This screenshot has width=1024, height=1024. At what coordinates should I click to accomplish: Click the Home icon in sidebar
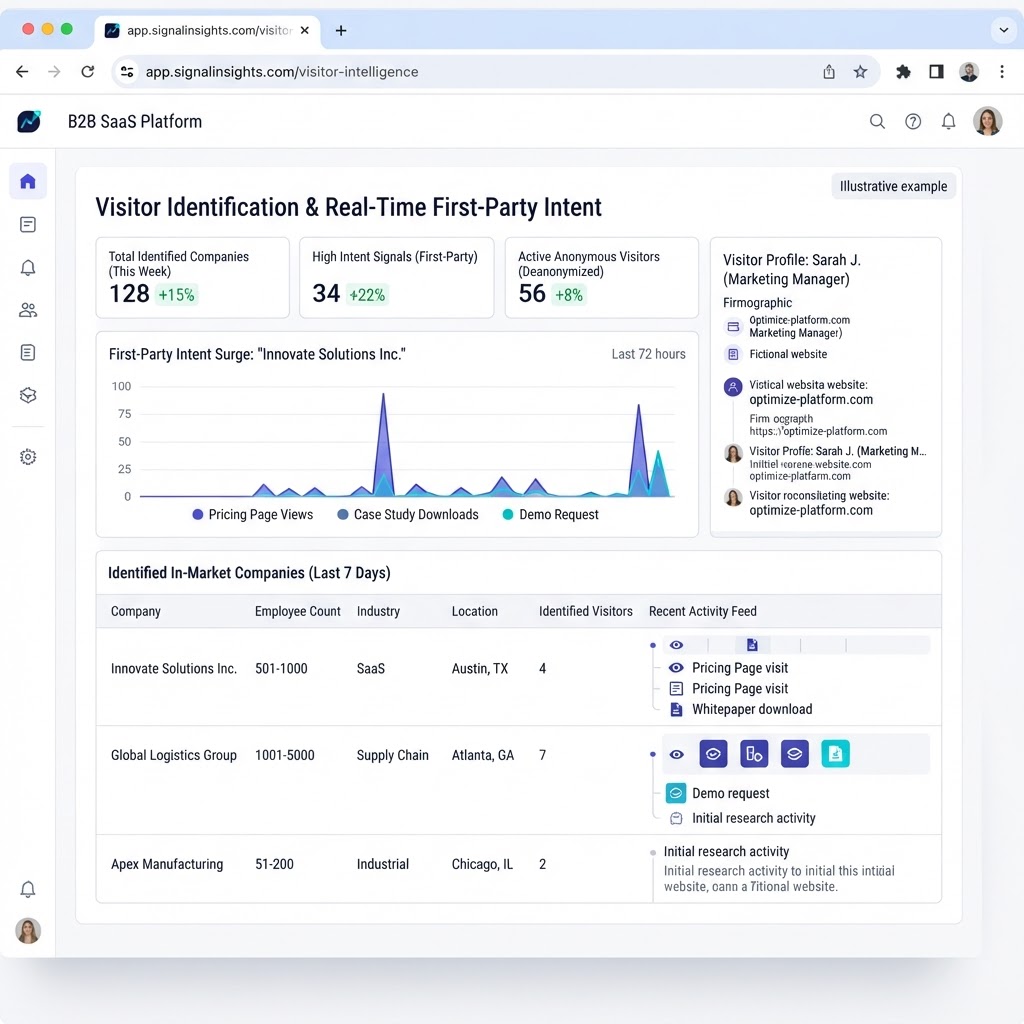coord(27,181)
